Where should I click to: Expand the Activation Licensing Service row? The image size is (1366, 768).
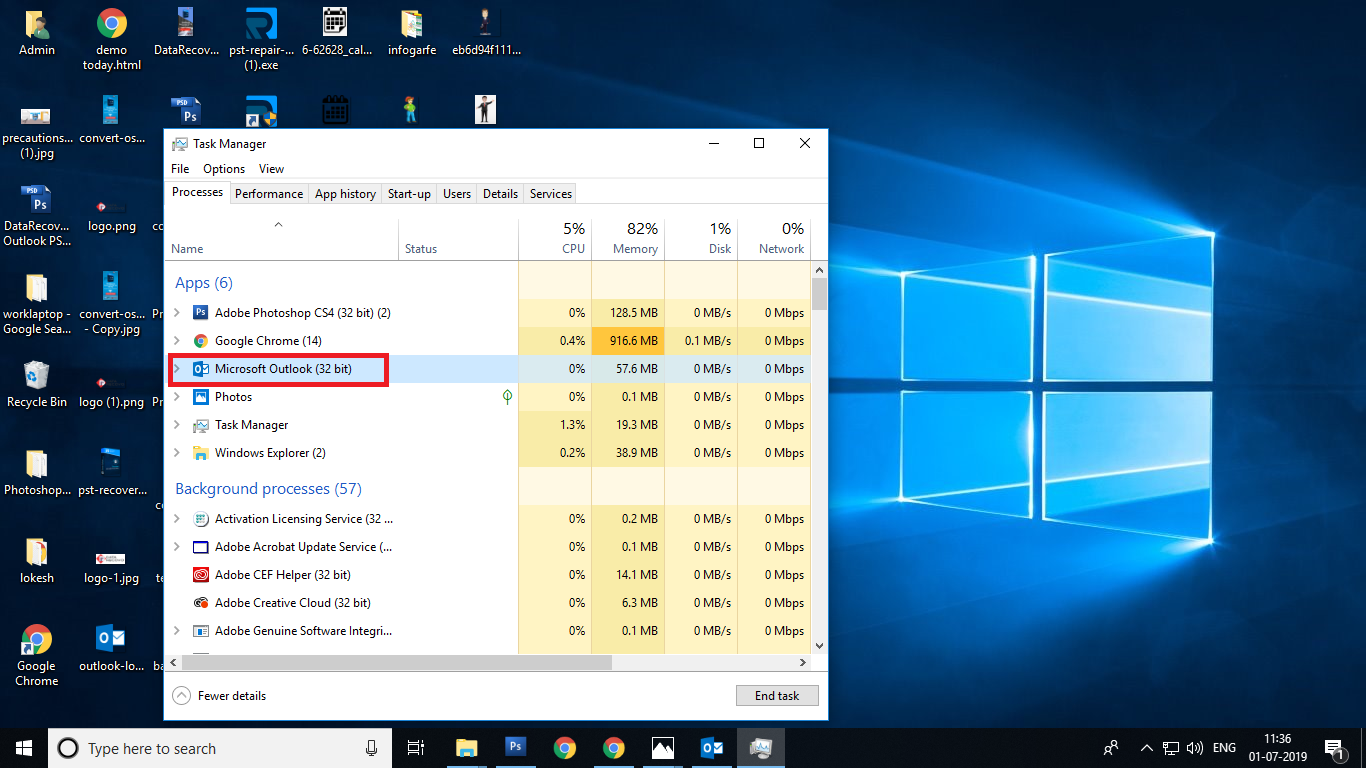click(x=177, y=519)
